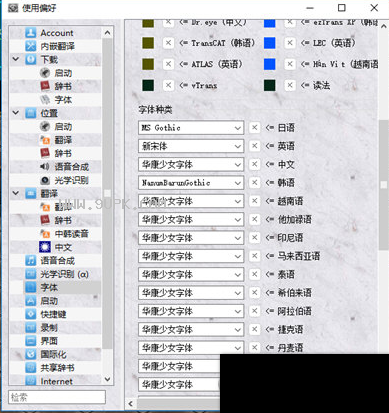This screenshot has height=413, width=389.
Task: Select the 光学识别 (α) icon
Action: pos(31,274)
